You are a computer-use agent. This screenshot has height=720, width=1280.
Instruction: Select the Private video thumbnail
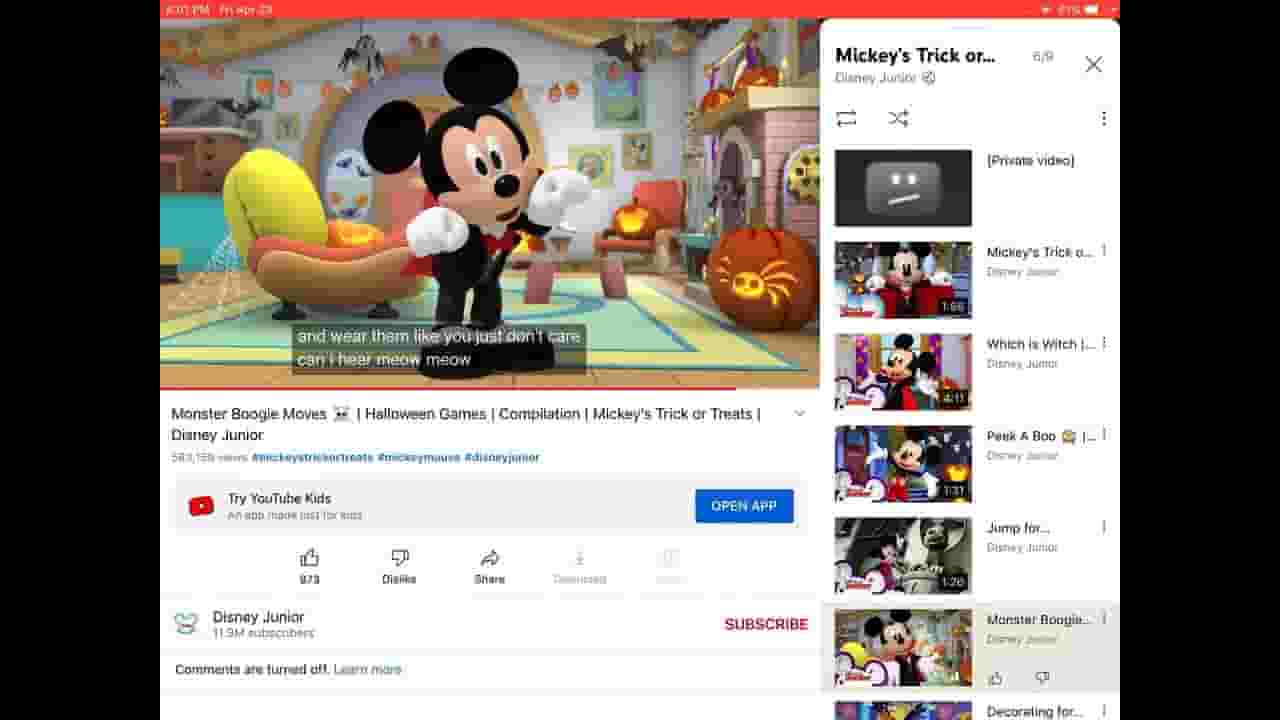[x=903, y=188]
